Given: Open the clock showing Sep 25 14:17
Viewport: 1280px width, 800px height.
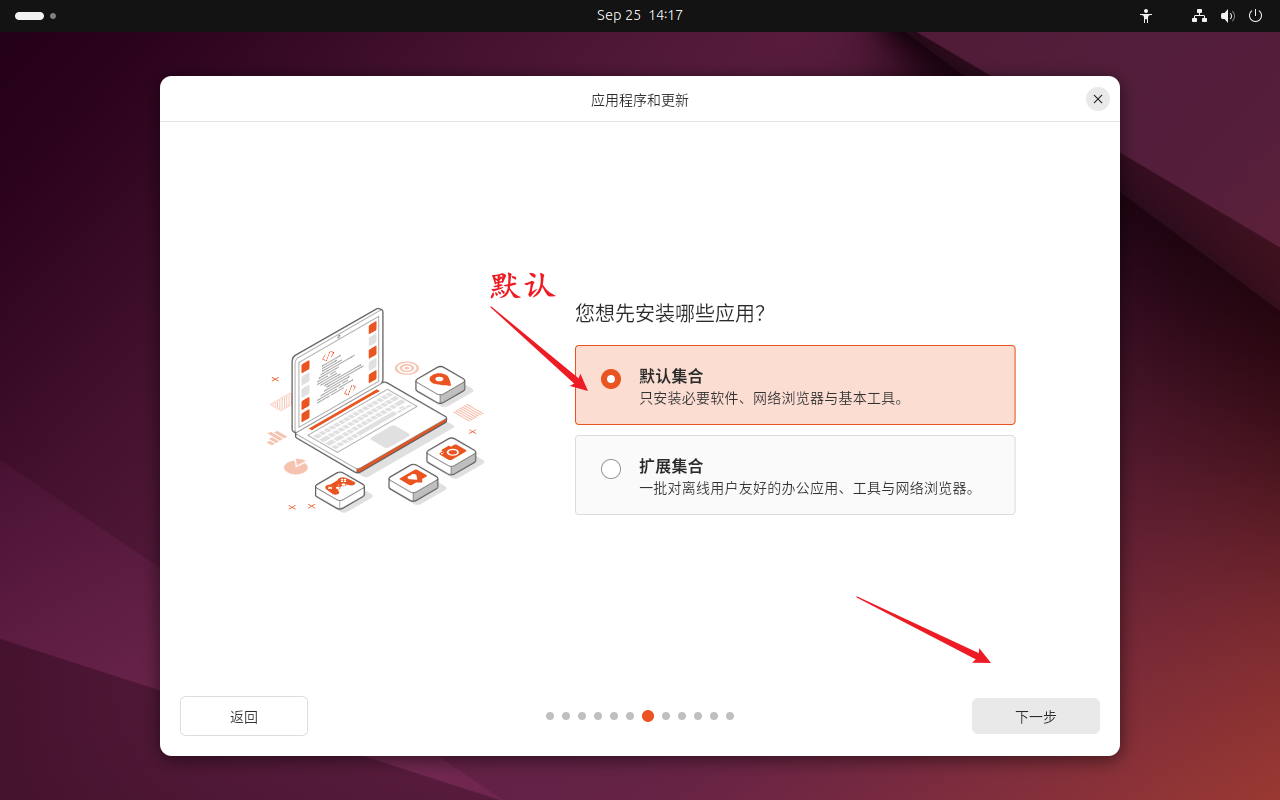Looking at the screenshot, I should [640, 15].
